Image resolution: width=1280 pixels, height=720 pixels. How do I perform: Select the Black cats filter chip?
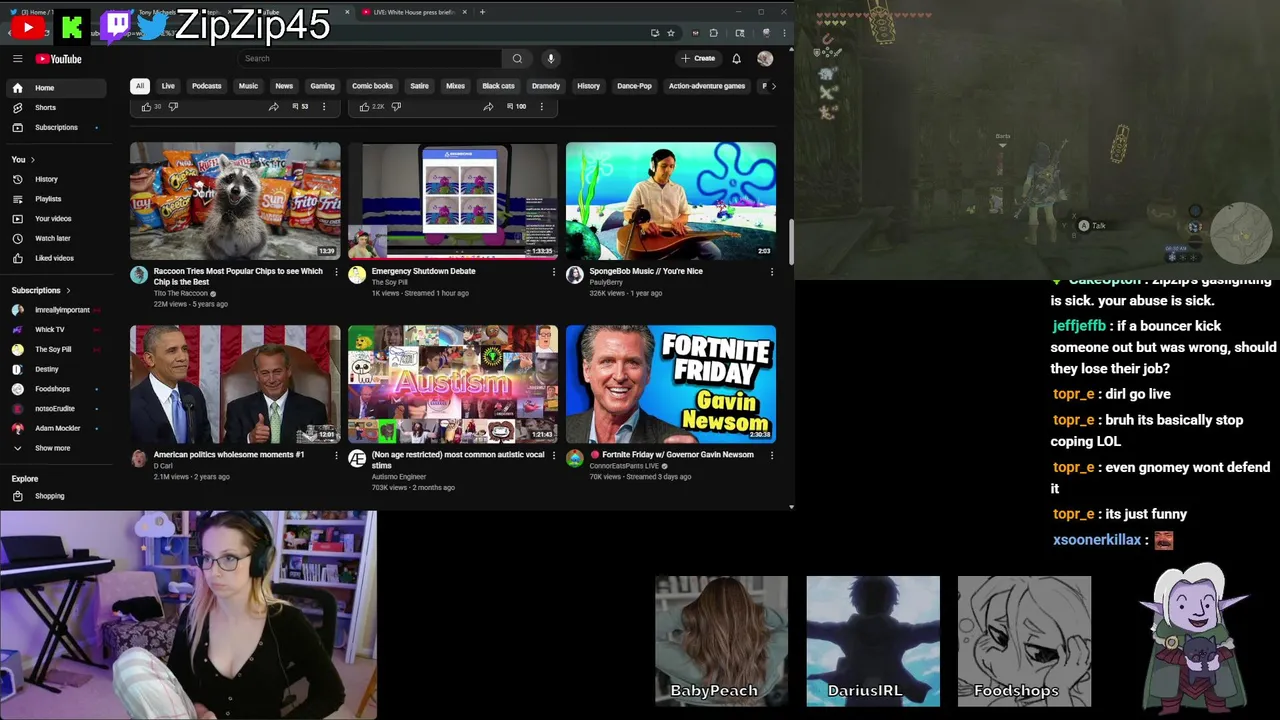[498, 86]
